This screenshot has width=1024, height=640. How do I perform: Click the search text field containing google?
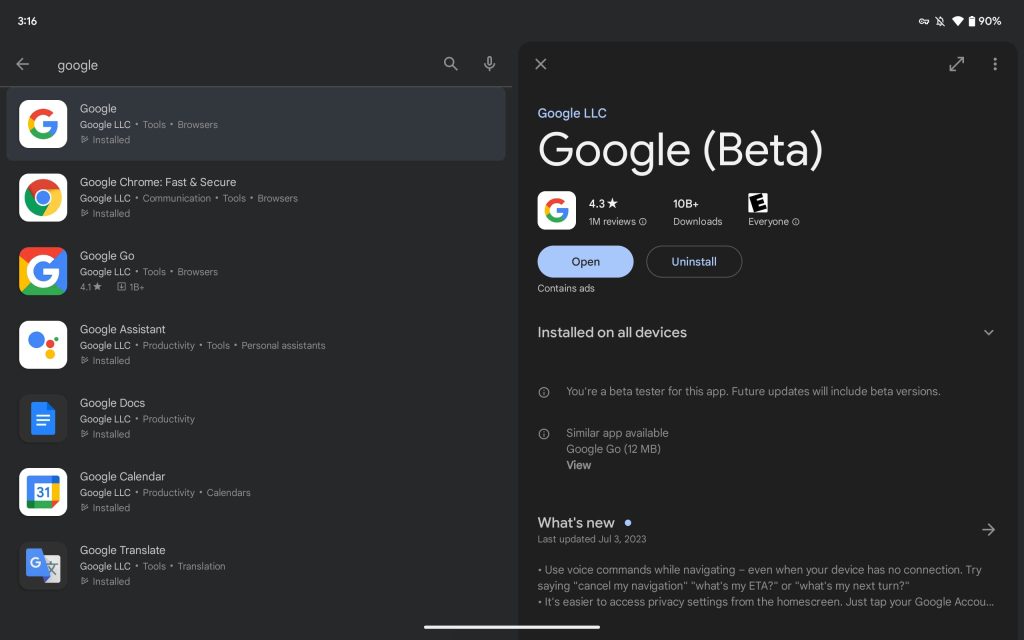(240, 65)
